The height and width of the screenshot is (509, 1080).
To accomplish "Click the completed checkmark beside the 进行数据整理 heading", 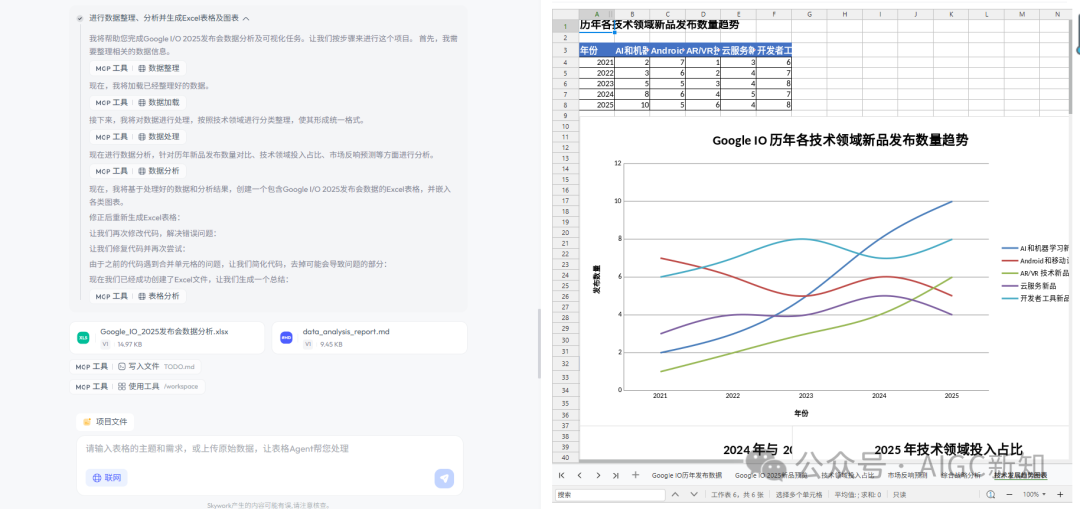I will coord(81,19).
